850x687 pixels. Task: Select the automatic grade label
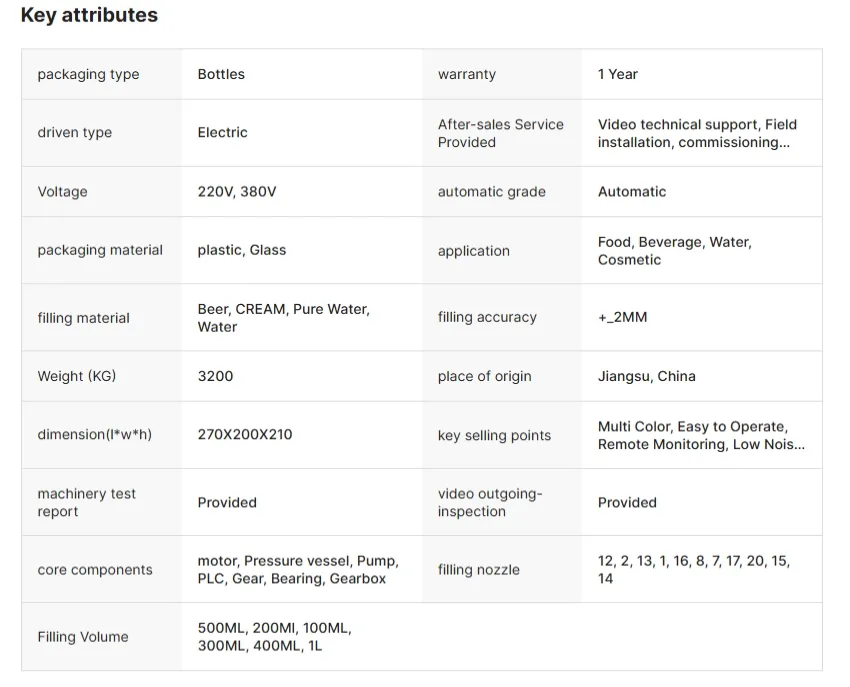[x=491, y=192]
